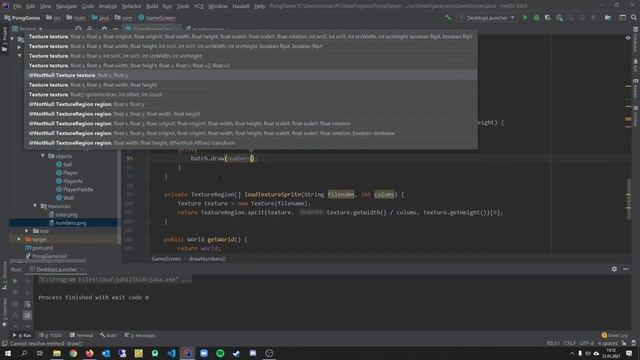Screen dimensions: 640x360
Task: Open the DesktopLauncher run configuration dropdown
Action: pos(488,18)
